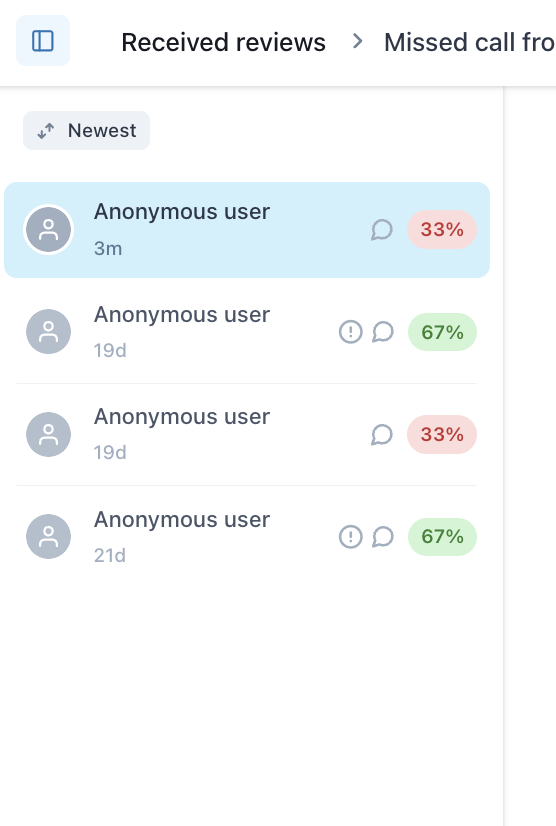Click the comment icon on second 19d review
The width and height of the screenshot is (556, 826).
(382, 435)
